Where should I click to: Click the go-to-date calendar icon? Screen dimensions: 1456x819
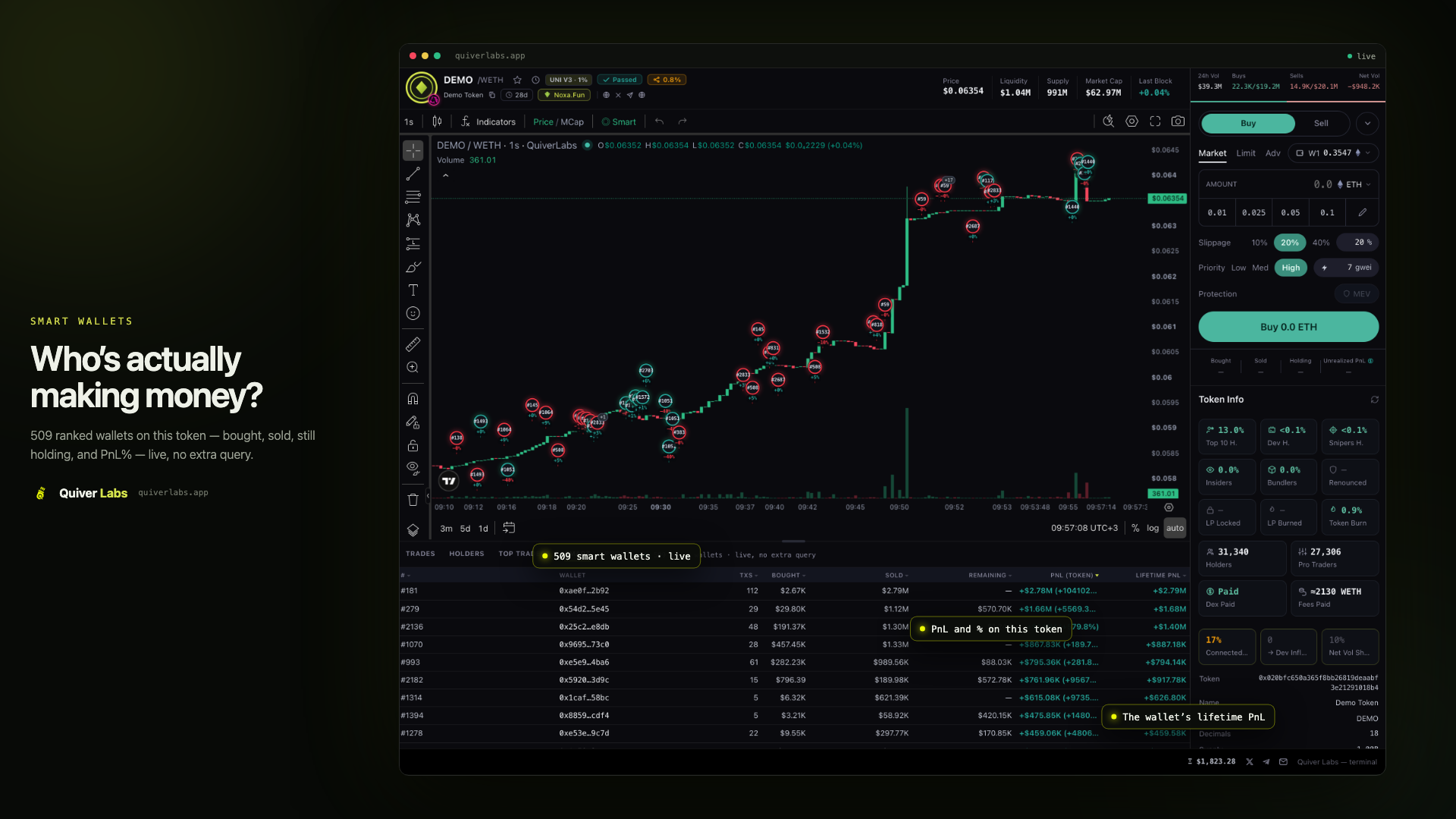(509, 528)
